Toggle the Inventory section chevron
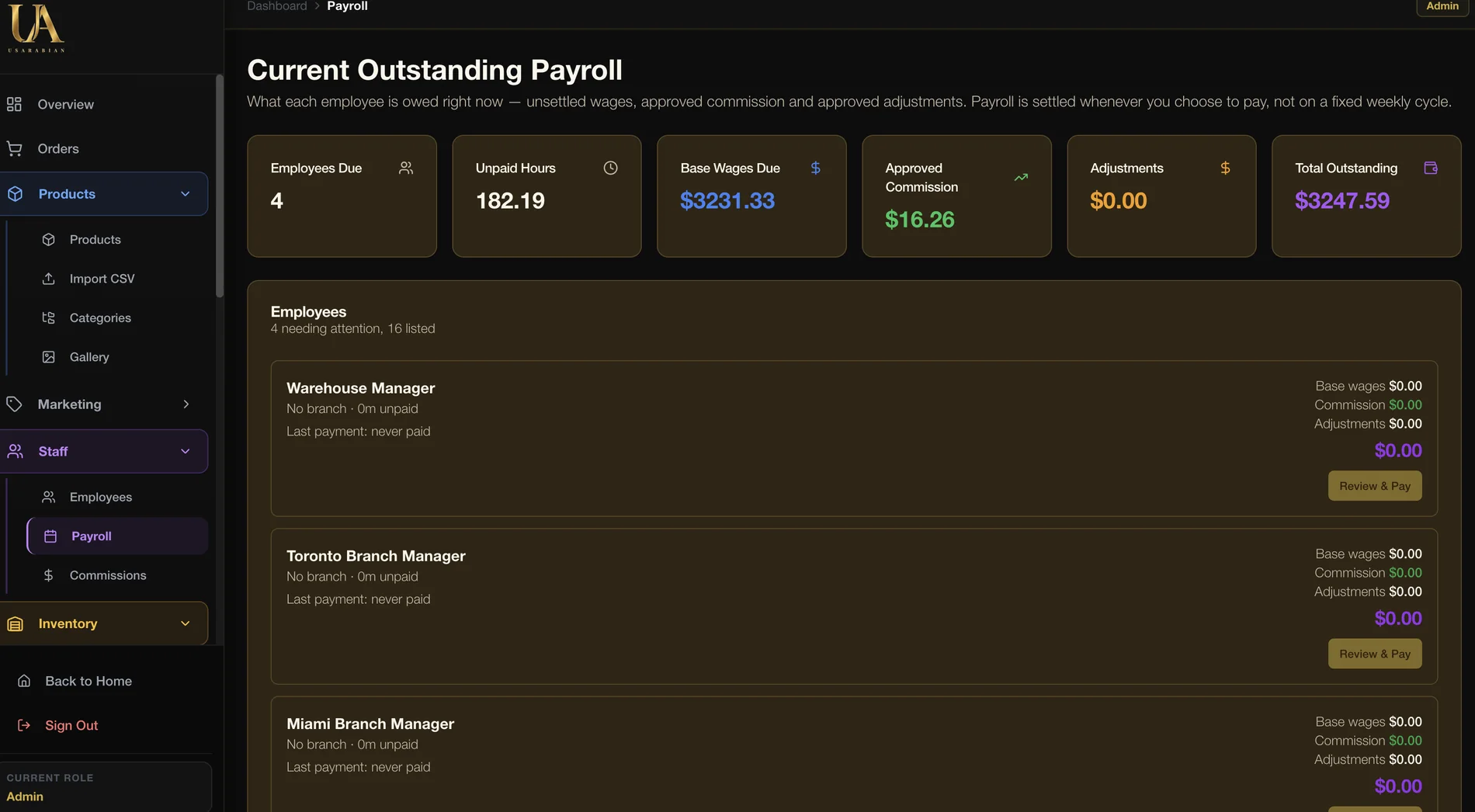The image size is (1475, 812). coord(186,623)
